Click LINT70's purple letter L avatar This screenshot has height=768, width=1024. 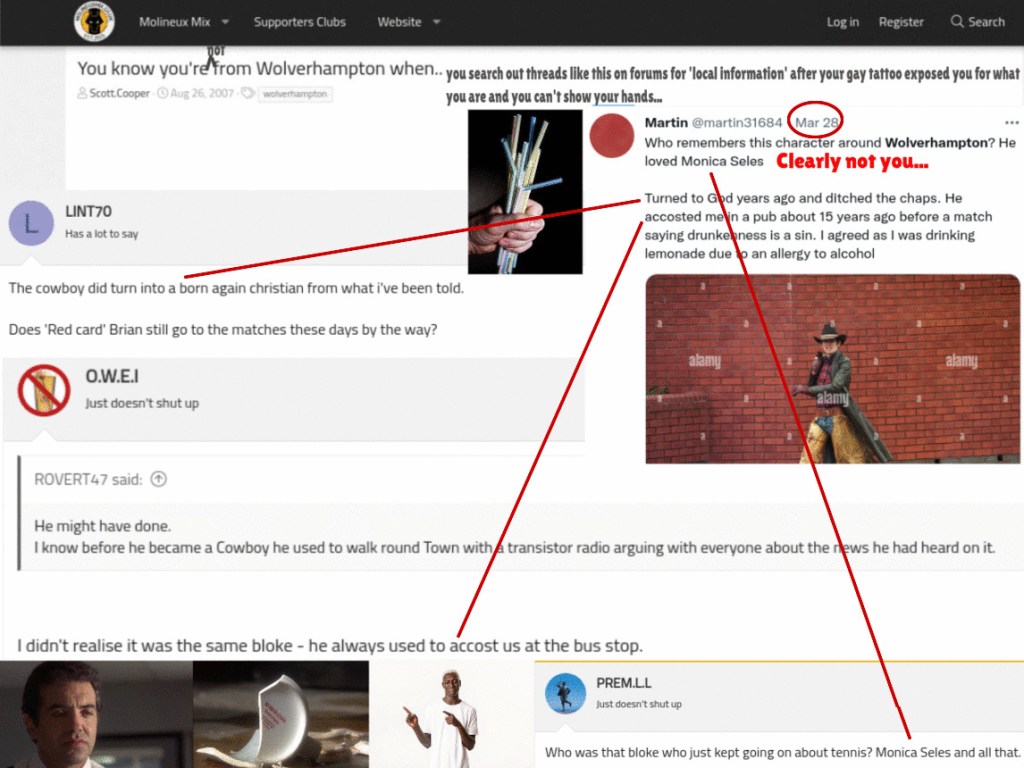tap(31, 222)
